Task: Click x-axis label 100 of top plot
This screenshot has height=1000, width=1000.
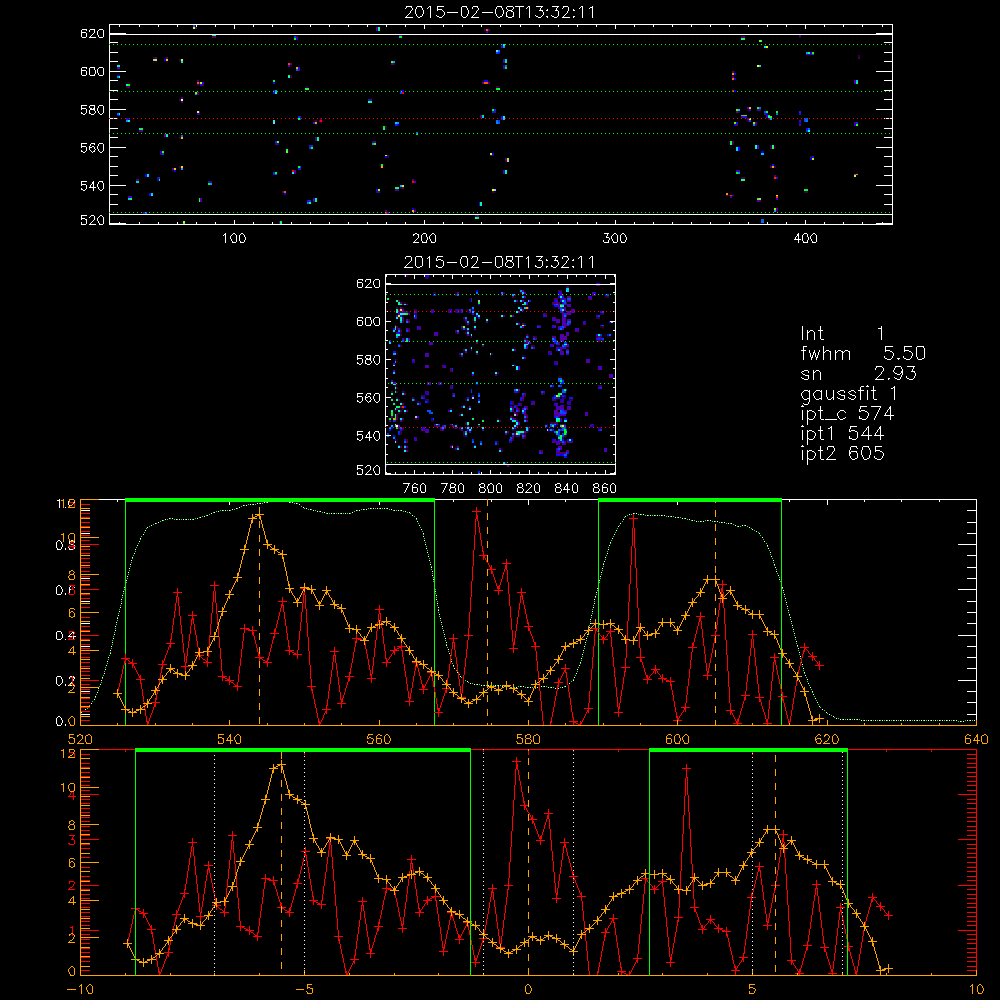Action: (x=234, y=239)
